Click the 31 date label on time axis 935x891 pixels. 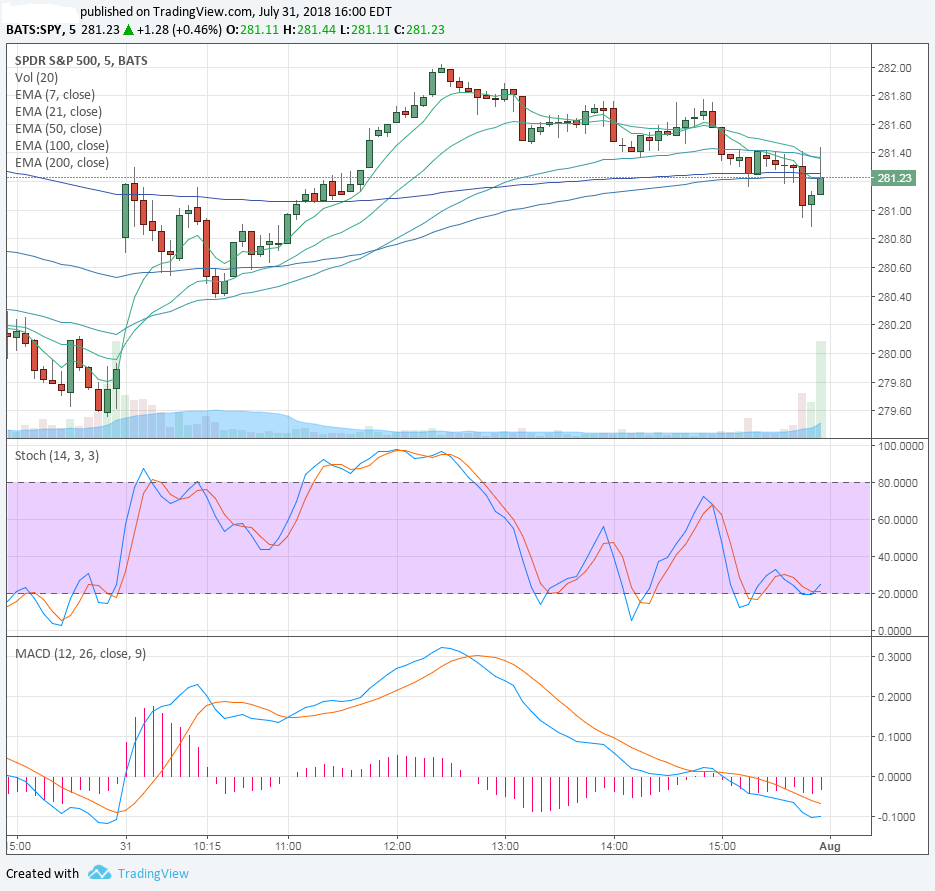[x=125, y=846]
